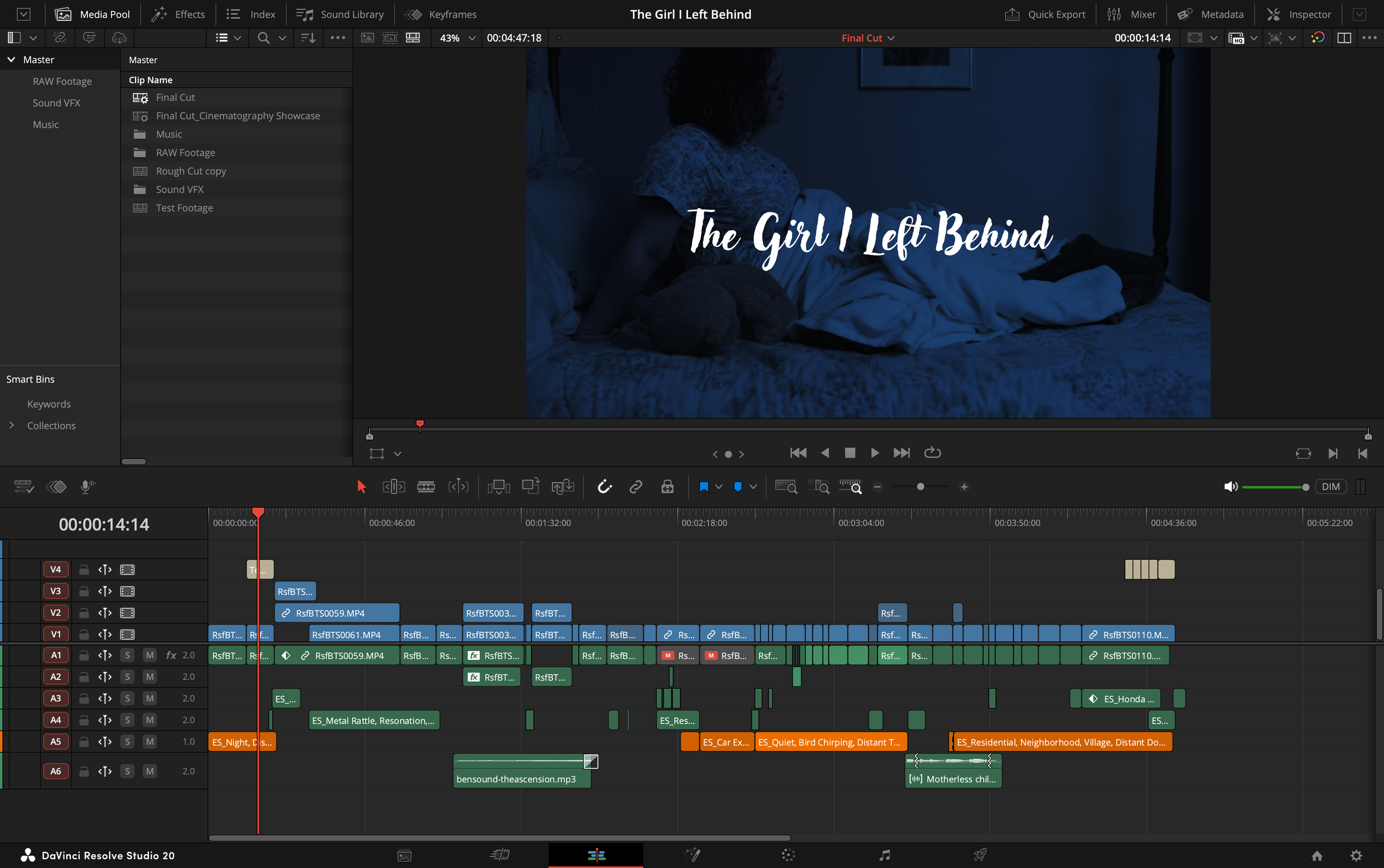This screenshot has height=868, width=1384.
Task: Click the timeline zoom slider handle
Action: 920,487
